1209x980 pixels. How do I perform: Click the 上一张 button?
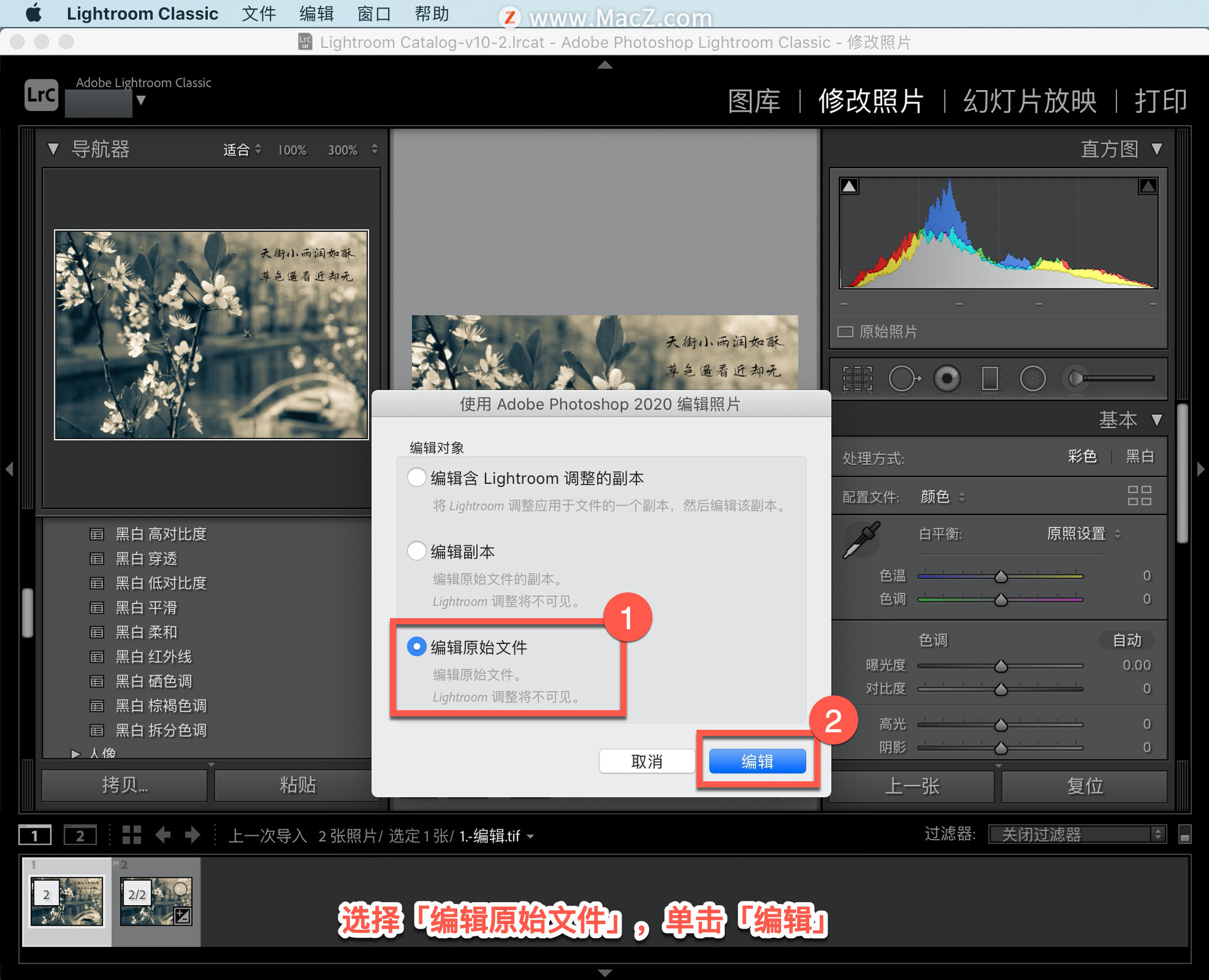pos(912,785)
